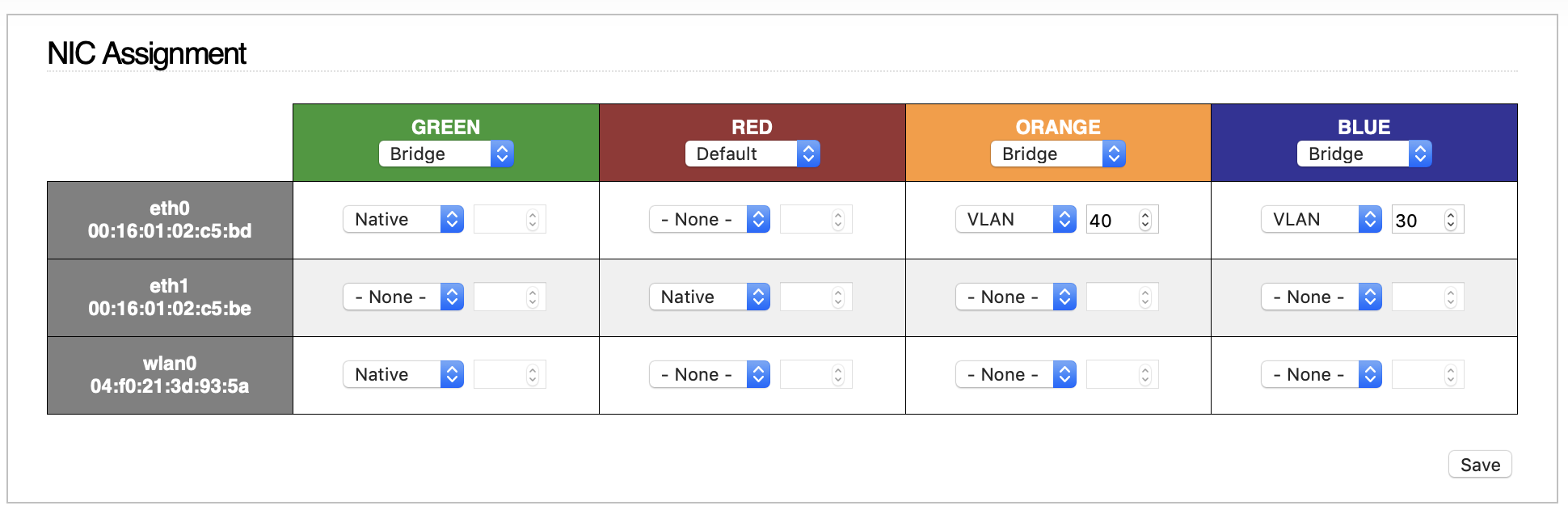
Task: Open eth1 BLUE None assignment dropdown
Action: pyautogui.click(x=1321, y=297)
